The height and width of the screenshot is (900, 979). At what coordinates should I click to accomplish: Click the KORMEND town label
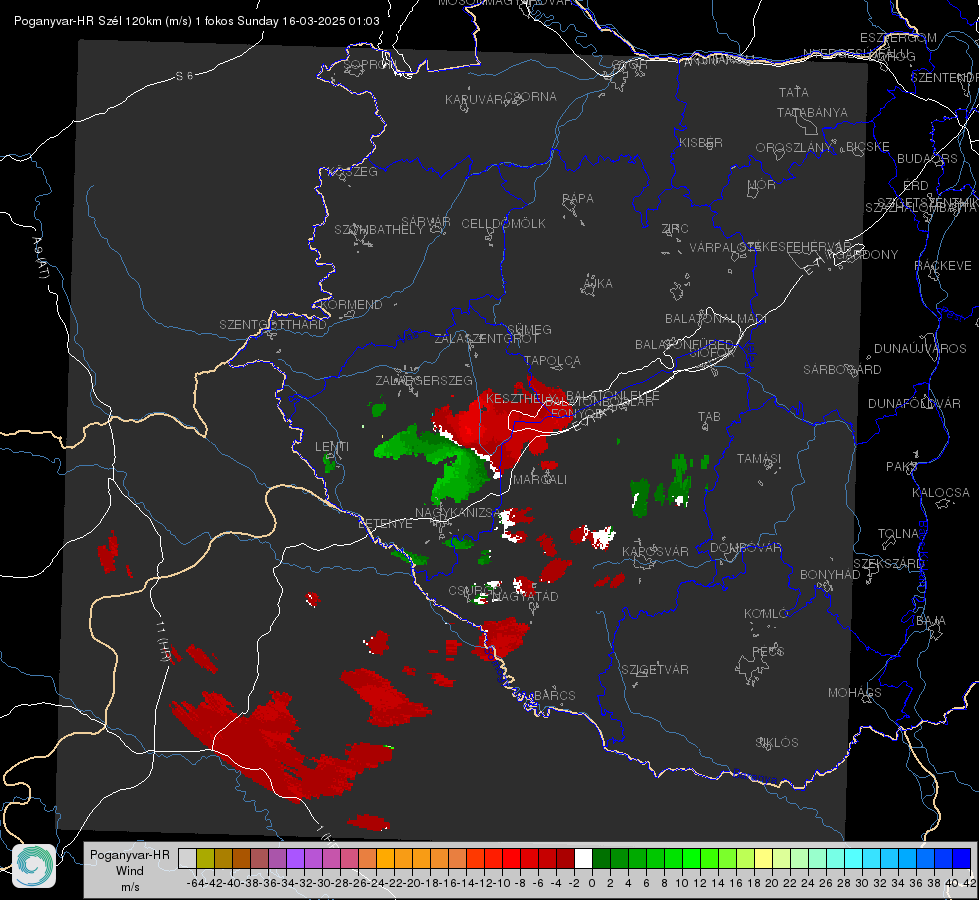352,305
